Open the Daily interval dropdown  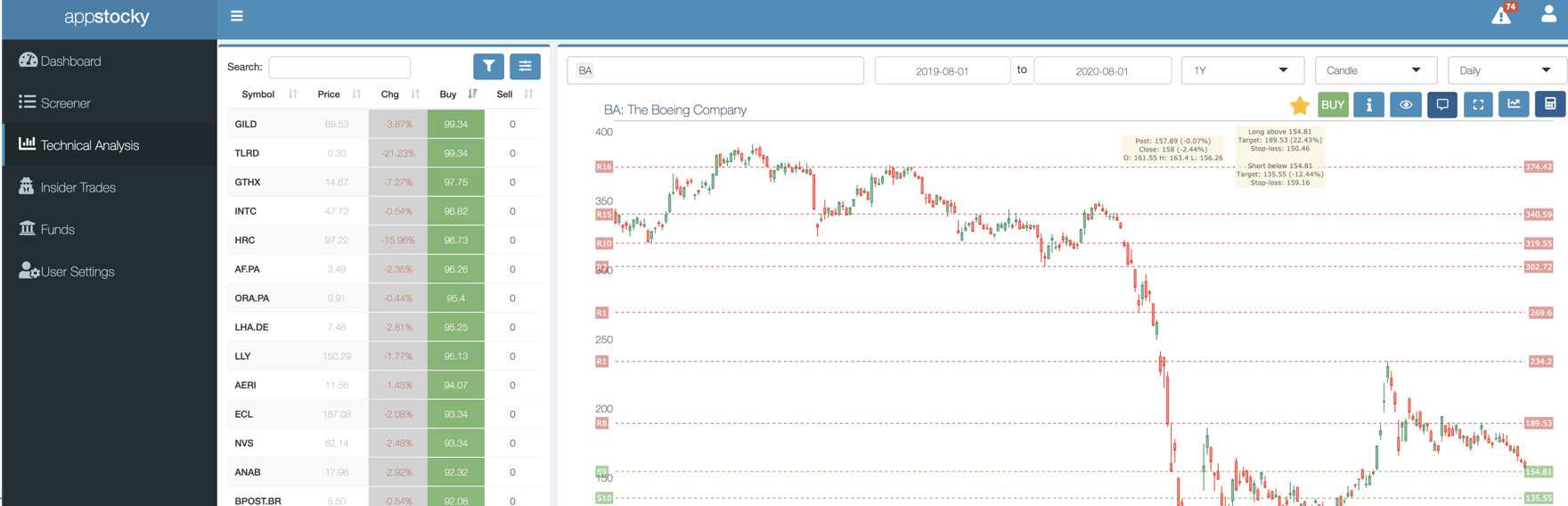pyautogui.click(x=1507, y=70)
